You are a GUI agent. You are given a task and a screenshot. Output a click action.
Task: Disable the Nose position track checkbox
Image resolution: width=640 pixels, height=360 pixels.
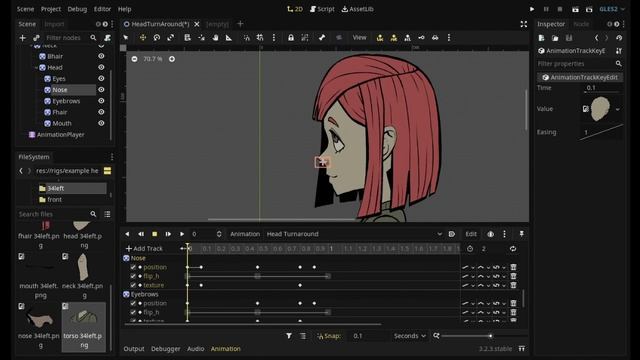[133, 267]
